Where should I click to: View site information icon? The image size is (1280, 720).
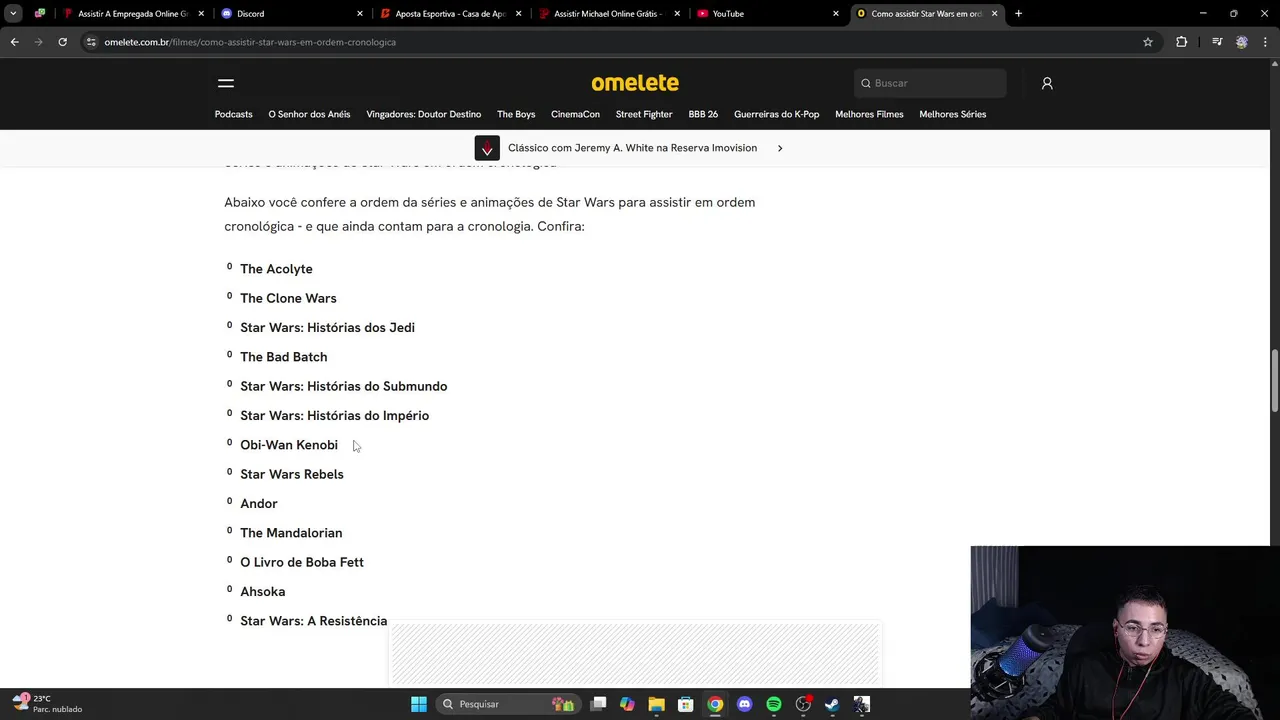point(91,42)
